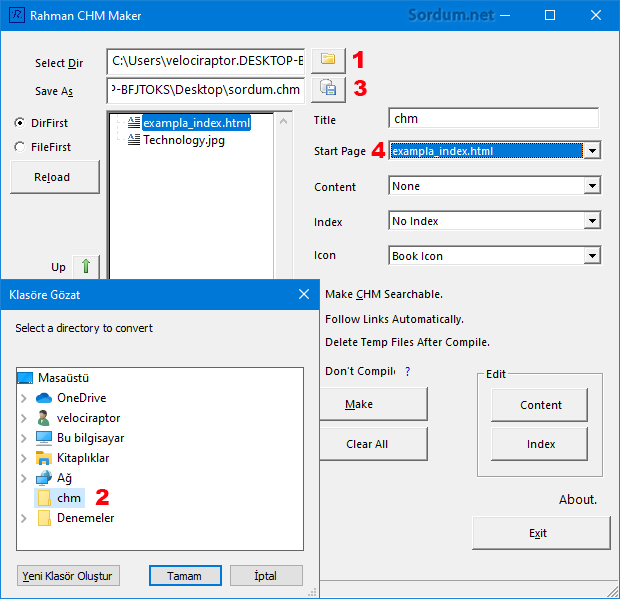This screenshot has height=599, width=620.
Task: Select Masaüstü label in folder tree
Action: click(x=63, y=378)
